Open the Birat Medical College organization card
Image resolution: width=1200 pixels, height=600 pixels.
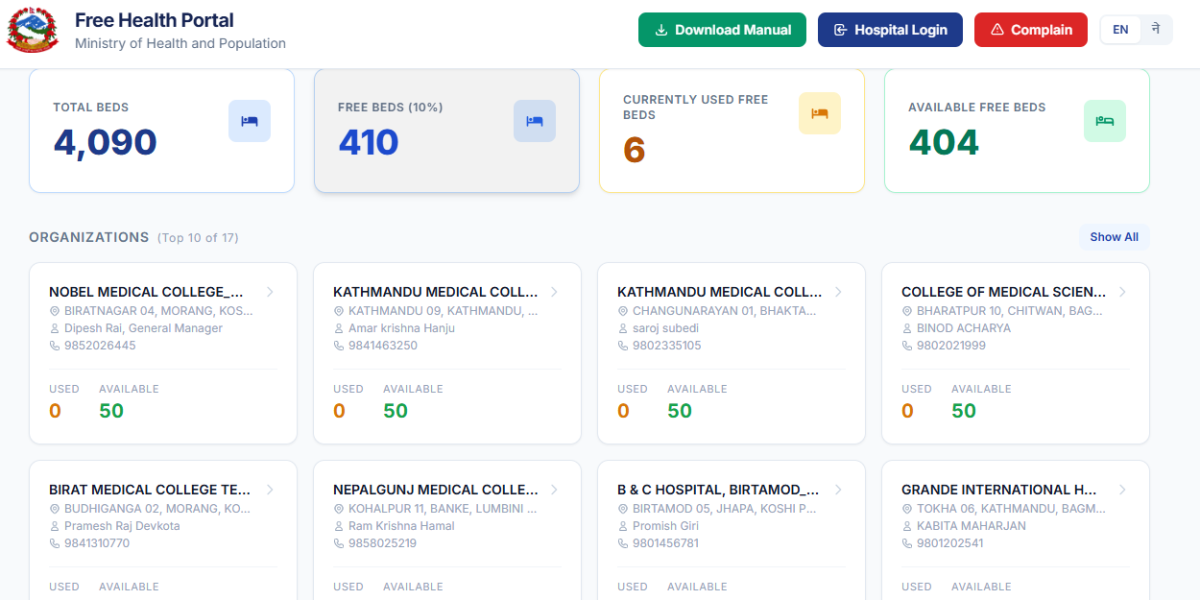(163, 530)
